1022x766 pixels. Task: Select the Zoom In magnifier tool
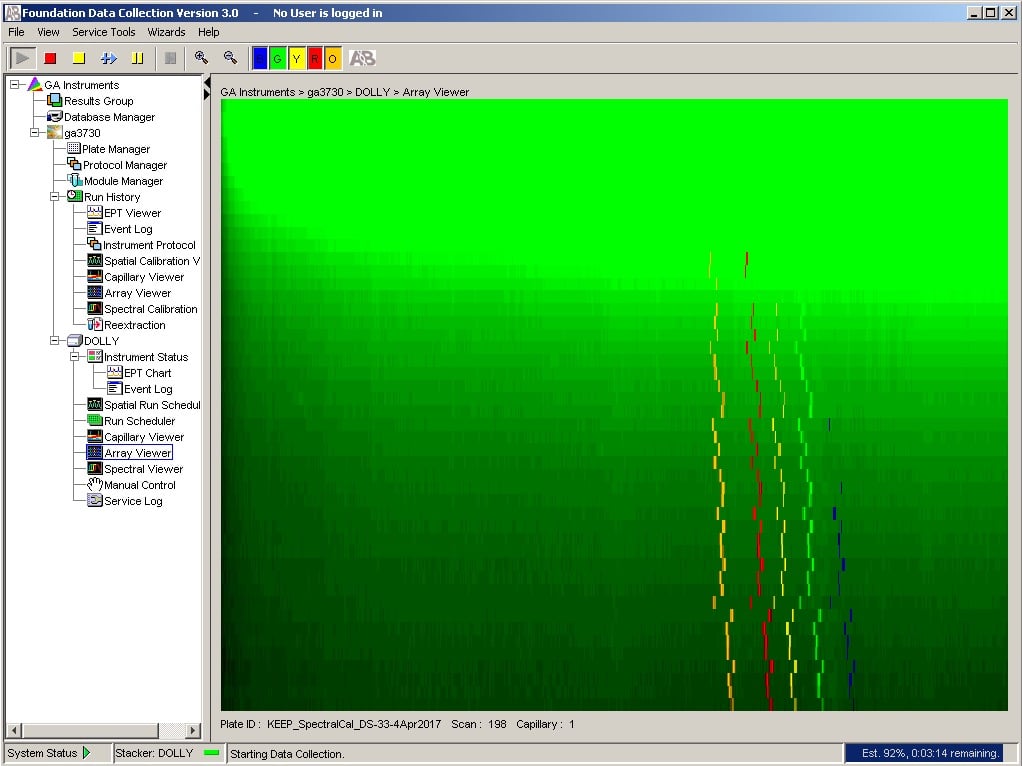[200, 58]
